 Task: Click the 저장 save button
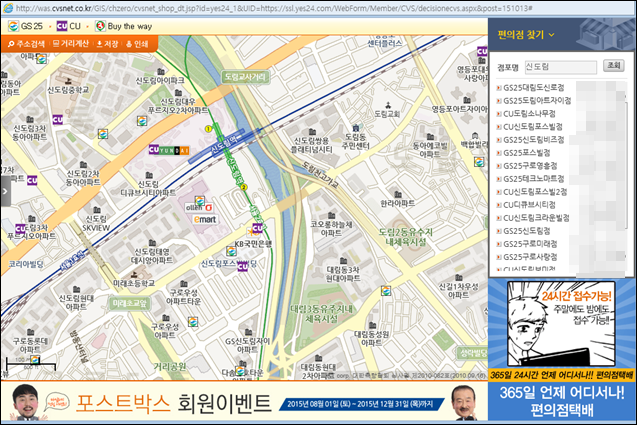pos(107,44)
